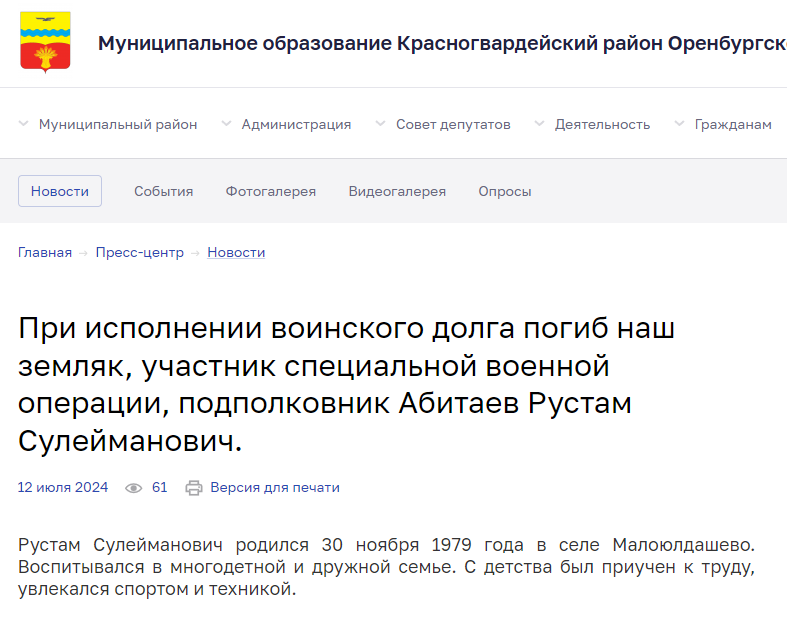Click the article headline about подполковник Абитаев

click(x=346, y=385)
